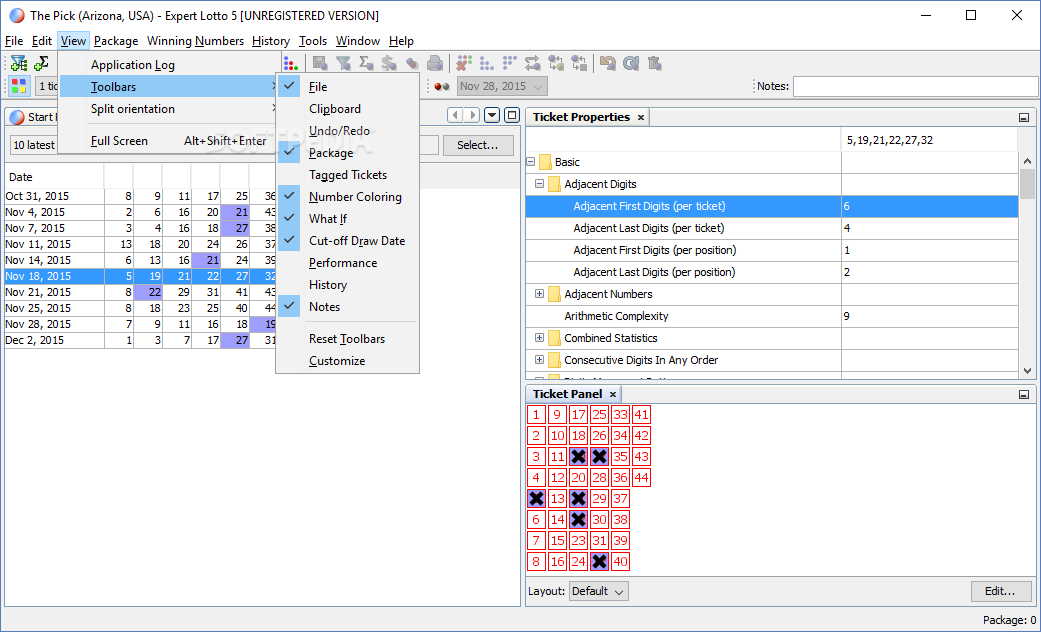Uncheck the Notes toolbar option
The width and height of the screenshot is (1041, 632).
[x=347, y=307]
